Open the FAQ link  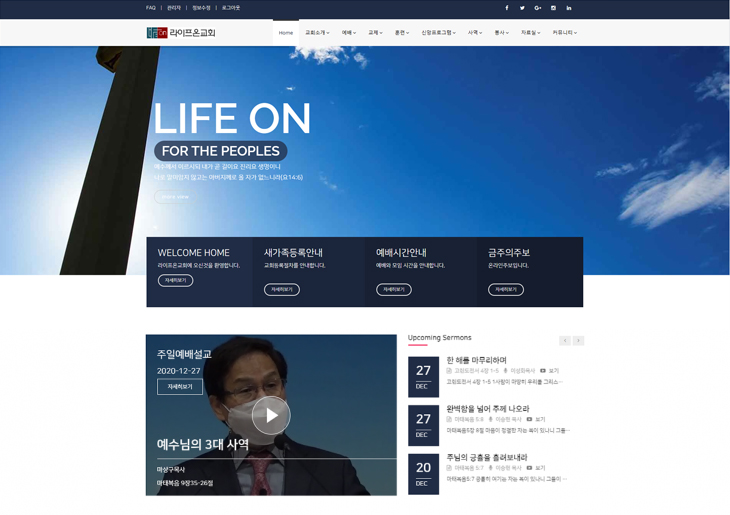click(x=150, y=8)
